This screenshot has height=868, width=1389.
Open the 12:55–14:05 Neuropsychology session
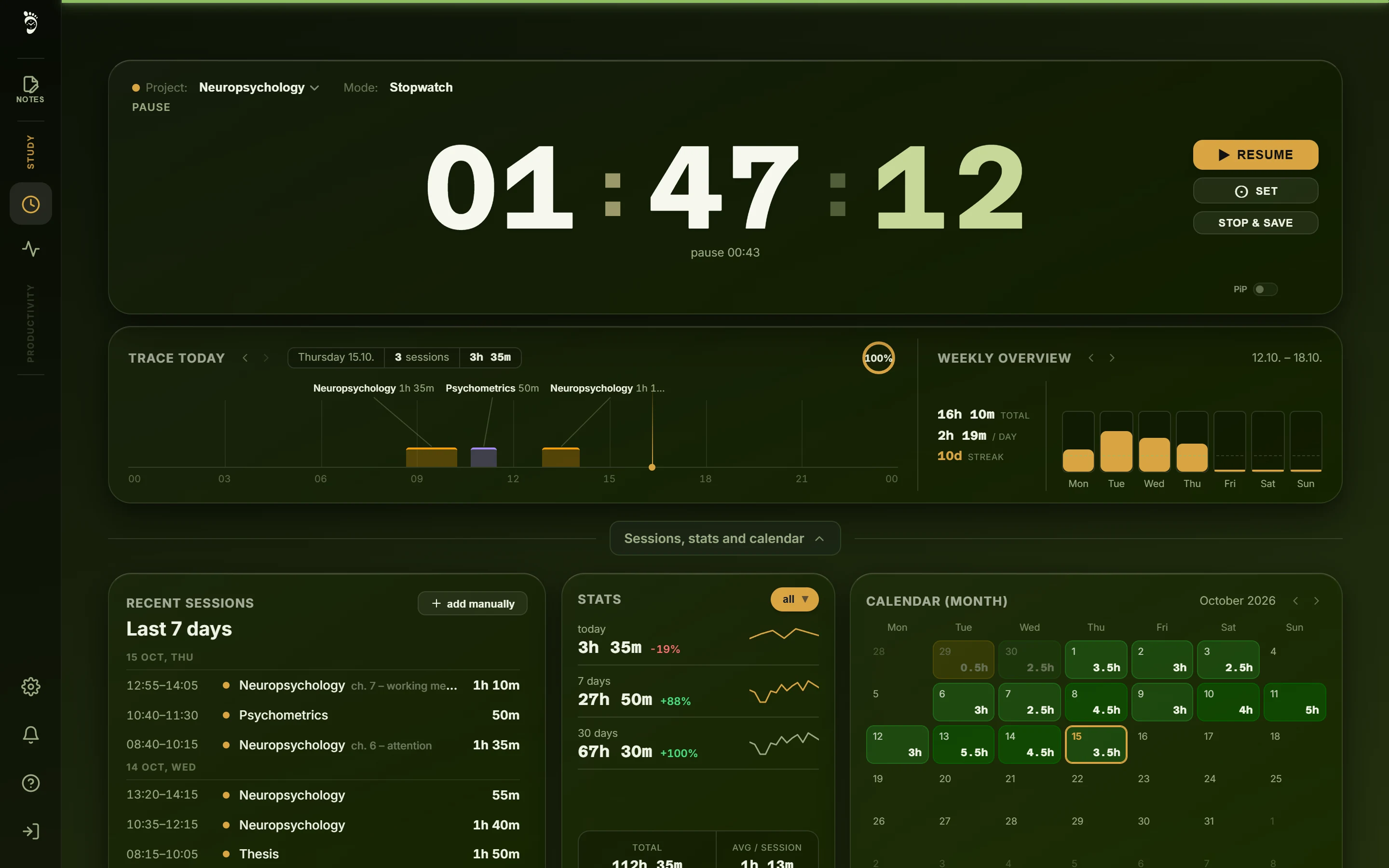[323, 685]
